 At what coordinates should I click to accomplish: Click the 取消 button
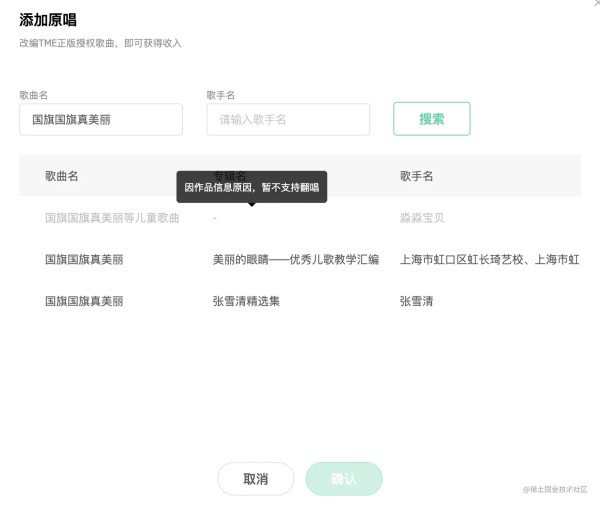coord(255,479)
